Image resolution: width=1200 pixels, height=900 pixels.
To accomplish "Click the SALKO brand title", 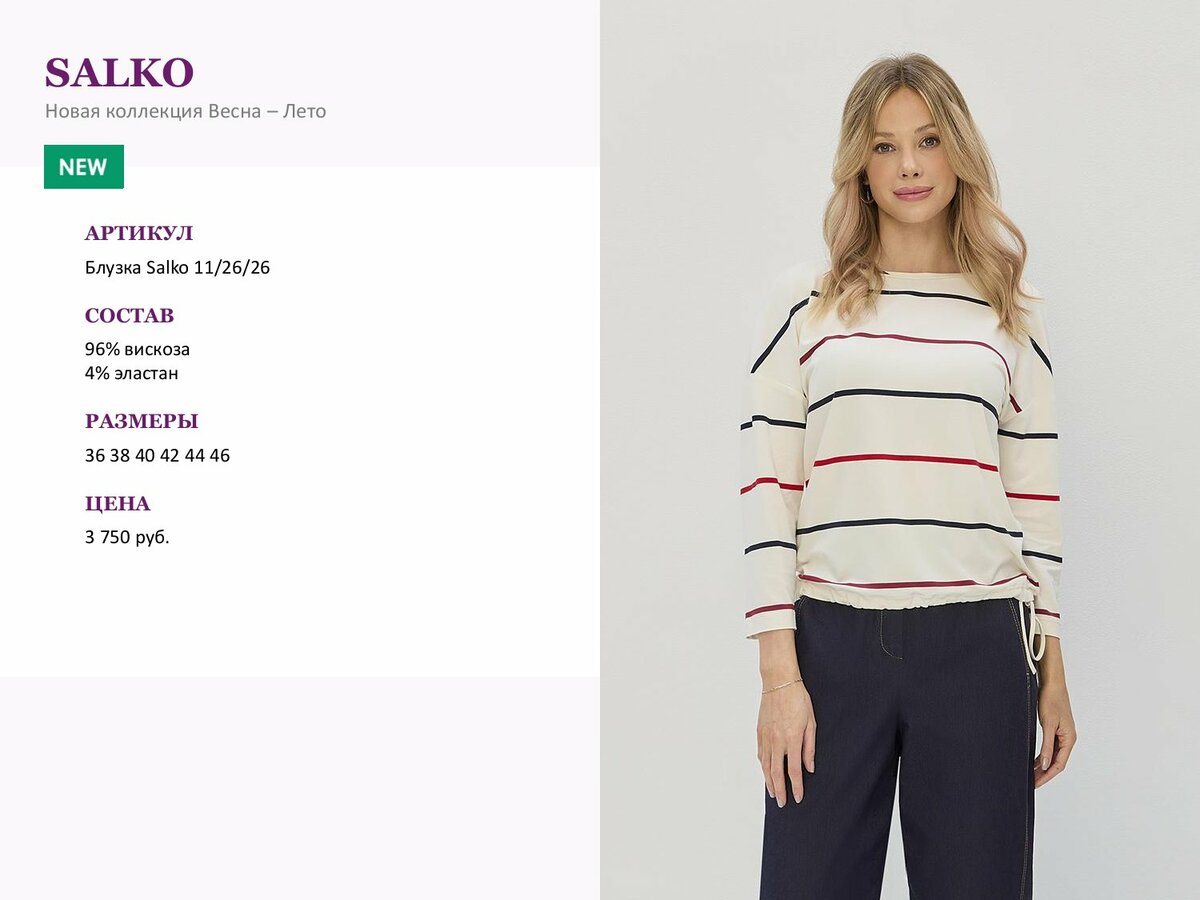I will point(119,73).
